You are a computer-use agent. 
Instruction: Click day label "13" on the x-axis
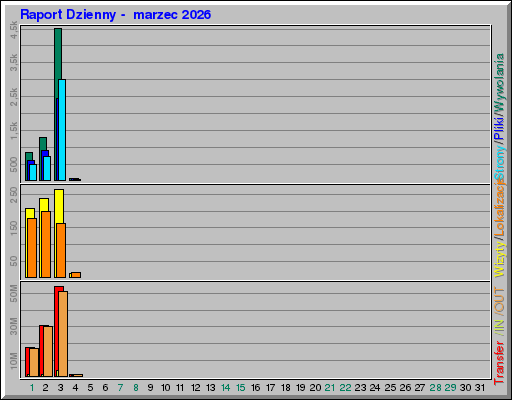pos(211,388)
